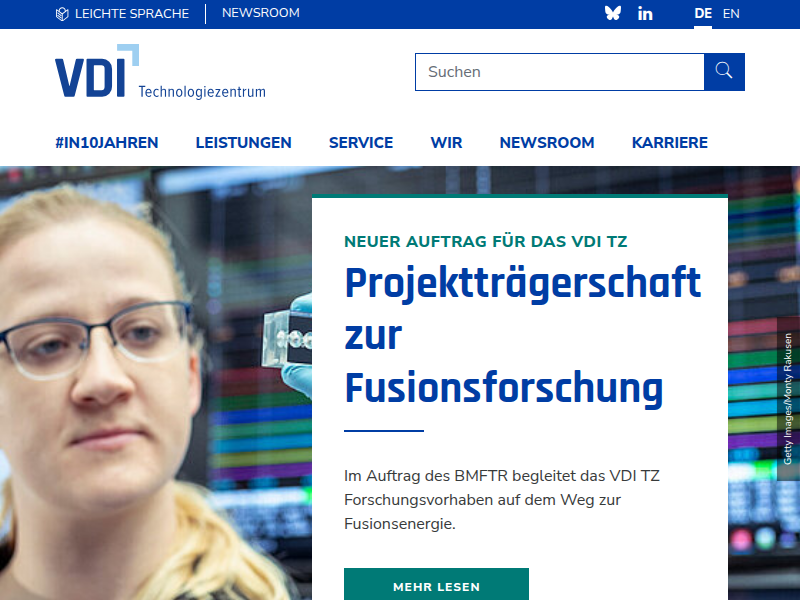This screenshot has height=600, width=800.
Task: Expand the Service navigation menu
Action: tap(361, 143)
